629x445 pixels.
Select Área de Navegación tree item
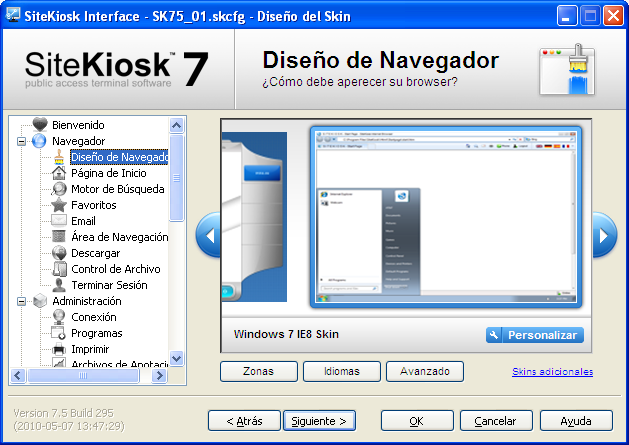[x=119, y=237]
